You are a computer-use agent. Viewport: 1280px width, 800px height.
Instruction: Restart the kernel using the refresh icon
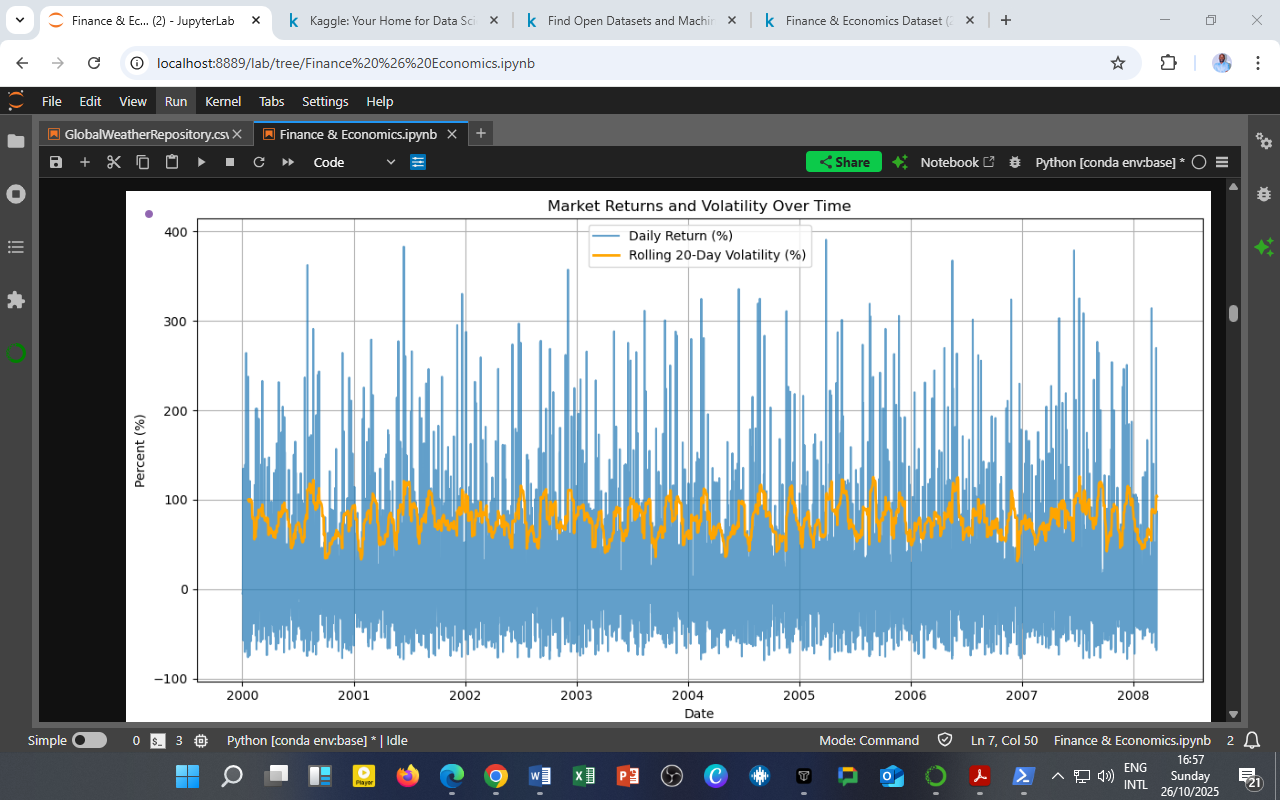coord(259,162)
